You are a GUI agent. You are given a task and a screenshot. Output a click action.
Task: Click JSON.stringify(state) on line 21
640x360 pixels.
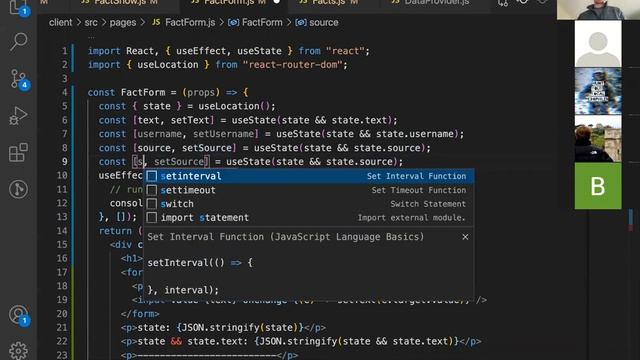pyautogui.click(x=240, y=327)
